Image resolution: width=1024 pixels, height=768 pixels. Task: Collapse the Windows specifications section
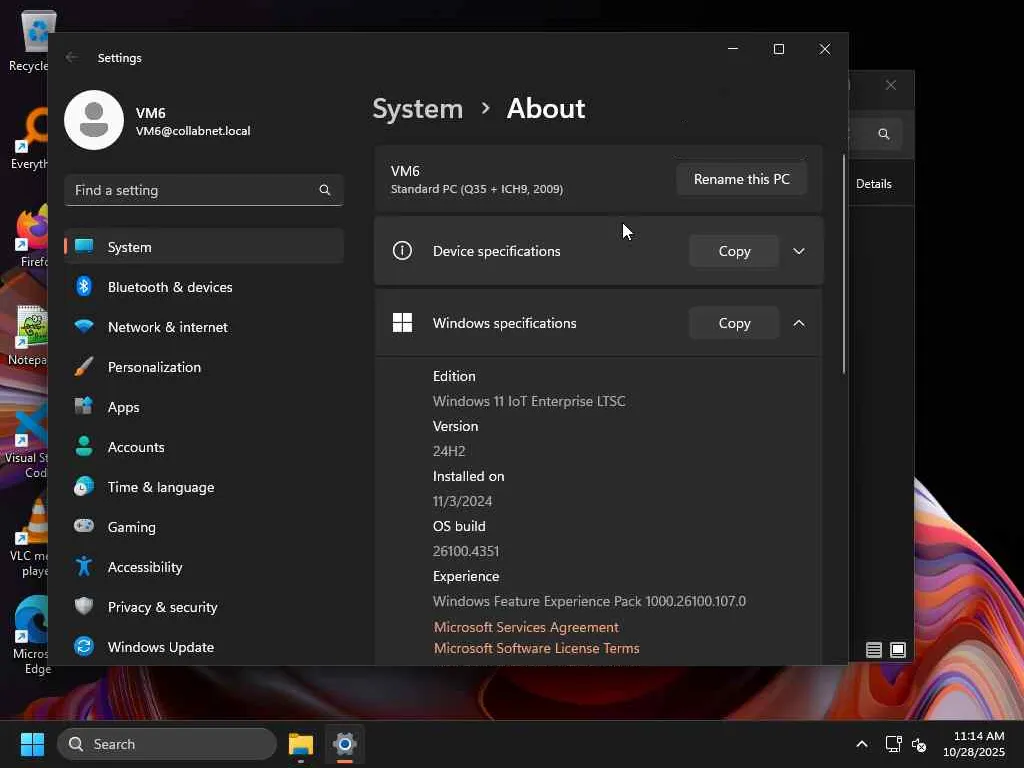pos(799,323)
